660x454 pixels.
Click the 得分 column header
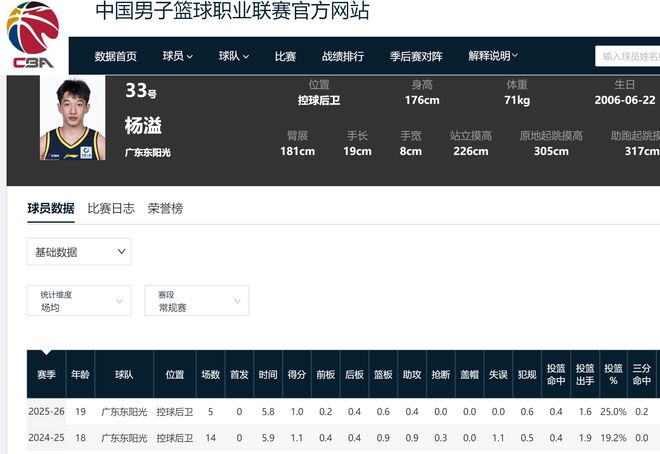(x=296, y=375)
